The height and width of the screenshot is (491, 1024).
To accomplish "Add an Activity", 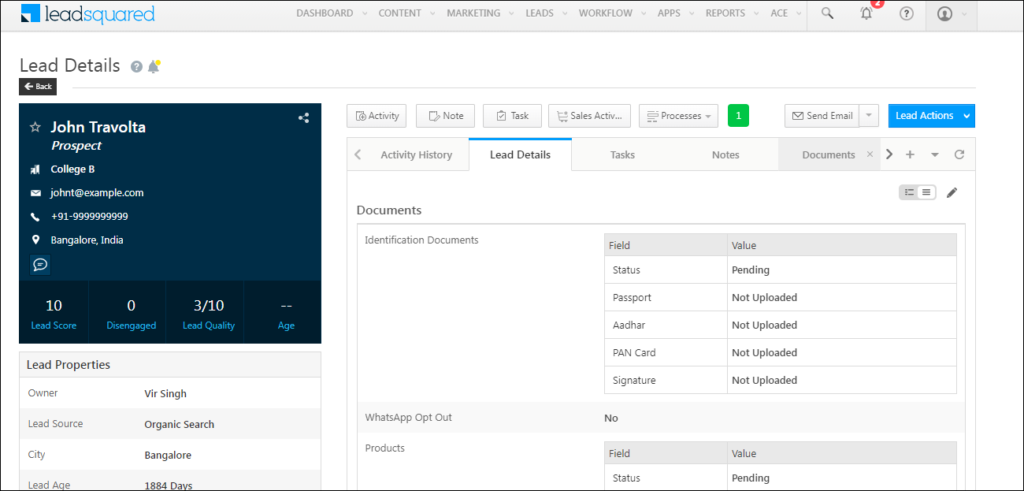I will tap(377, 116).
